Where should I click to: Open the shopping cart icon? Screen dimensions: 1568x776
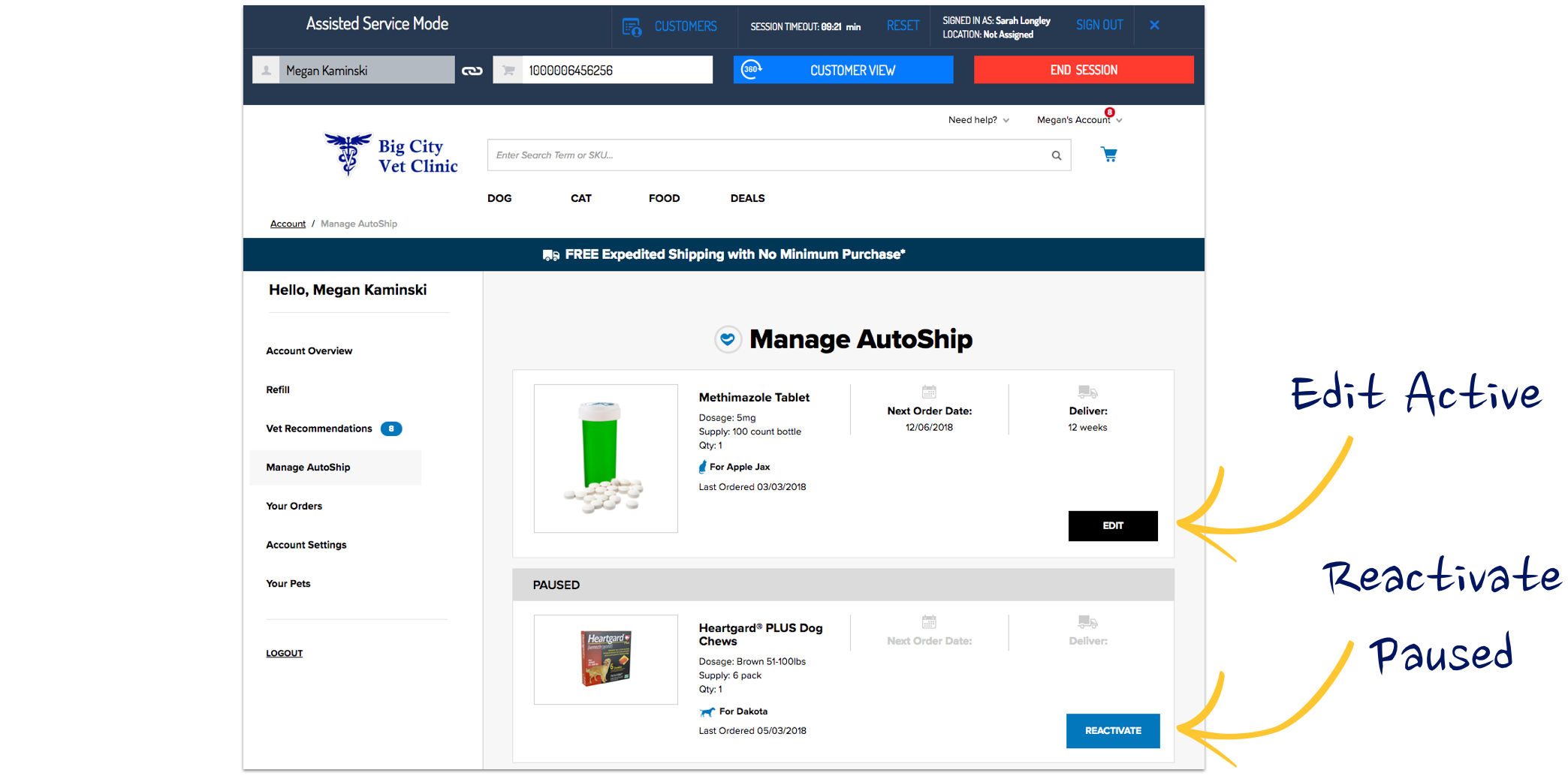[x=1108, y=155]
